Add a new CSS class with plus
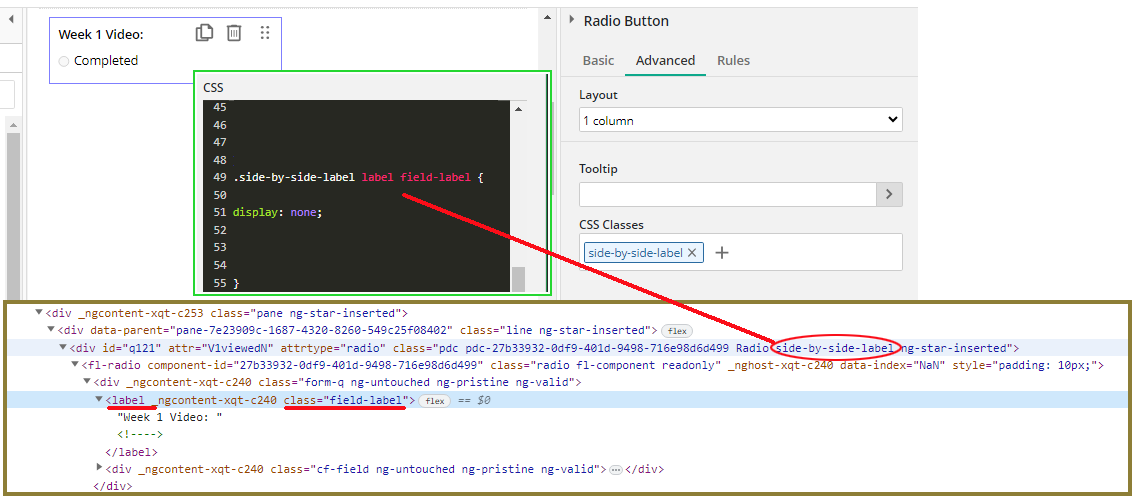The image size is (1138, 500). (721, 253)
